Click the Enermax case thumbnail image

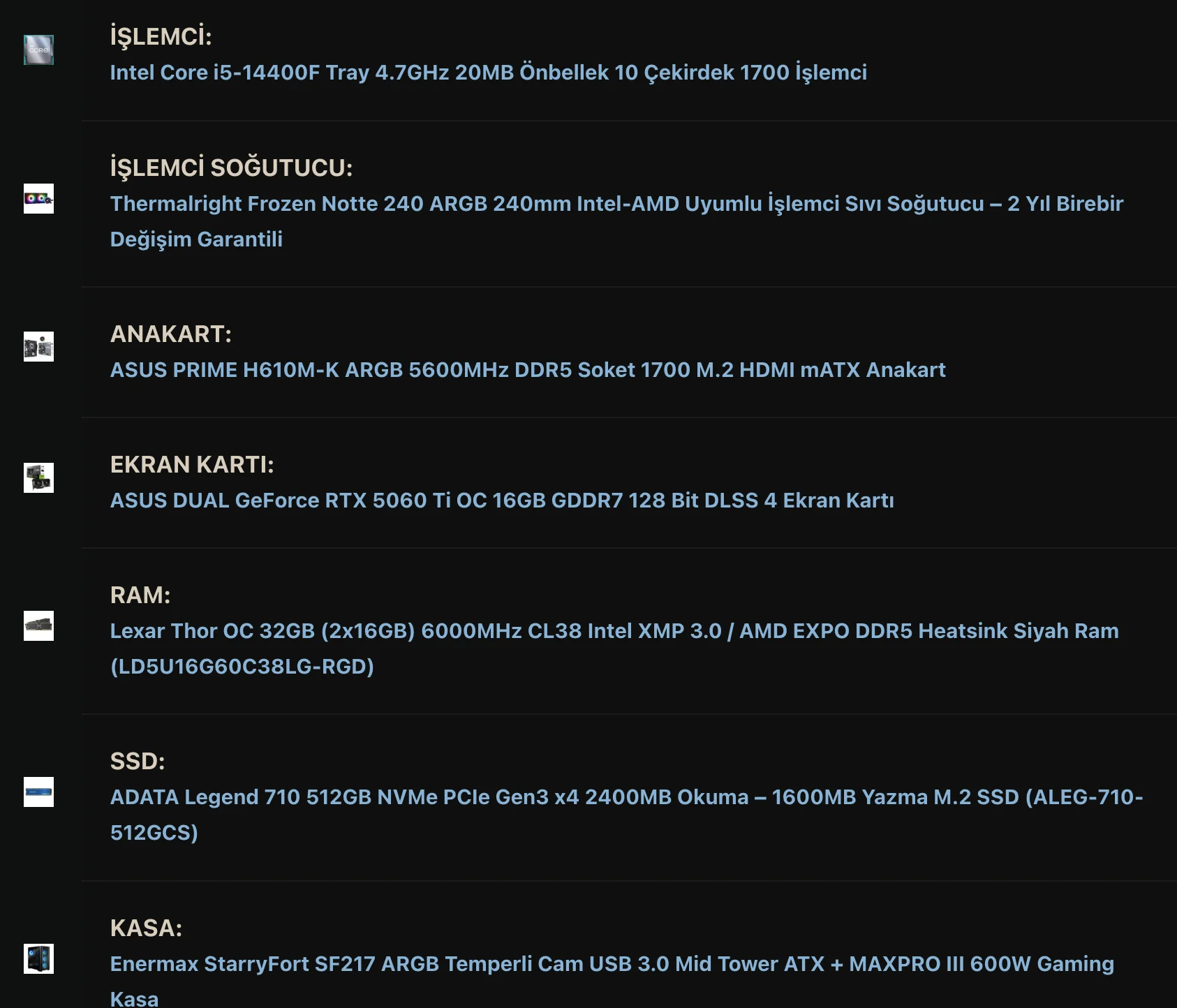pos(38,958)
